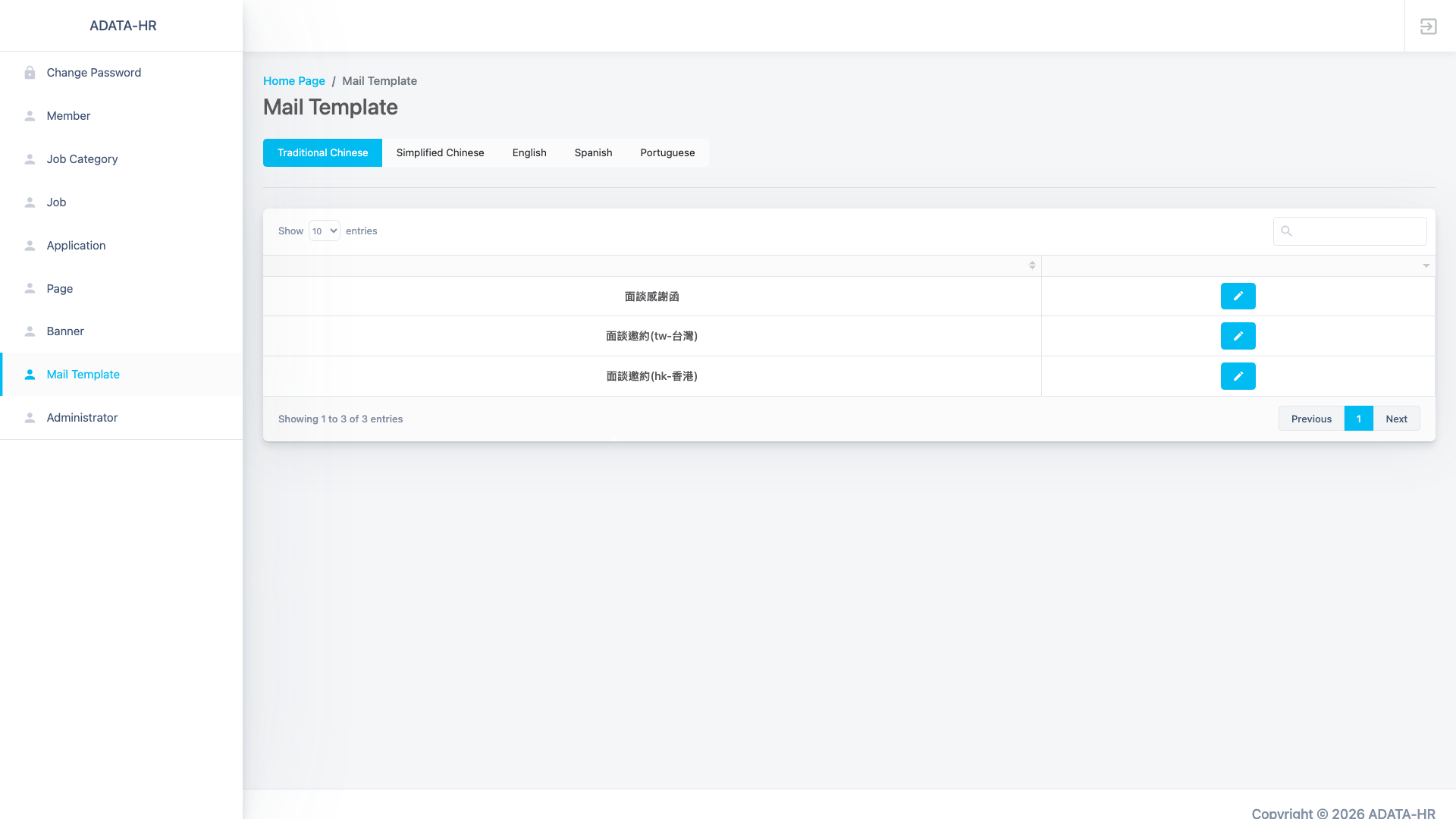This screenshot has width=1456, height=819.
Task: Click the person icon next to Administrator
Action: pyautogui.click(x=30, y=418)
